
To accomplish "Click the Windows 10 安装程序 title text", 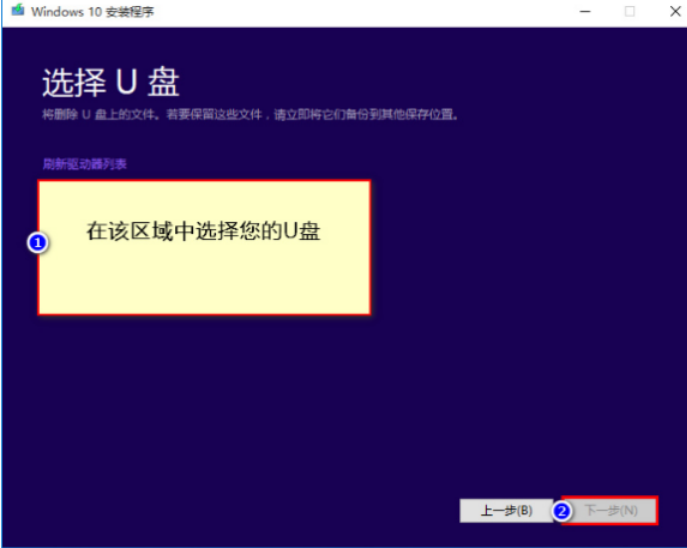I will point(93,12).
